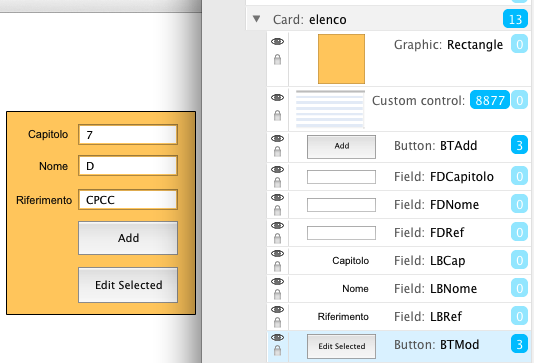Image resolution: width=534 pixels, height=363 pixels.
Task: Toggle lock on the FDCapitolo field row
Action: click(x=278, y=183)
